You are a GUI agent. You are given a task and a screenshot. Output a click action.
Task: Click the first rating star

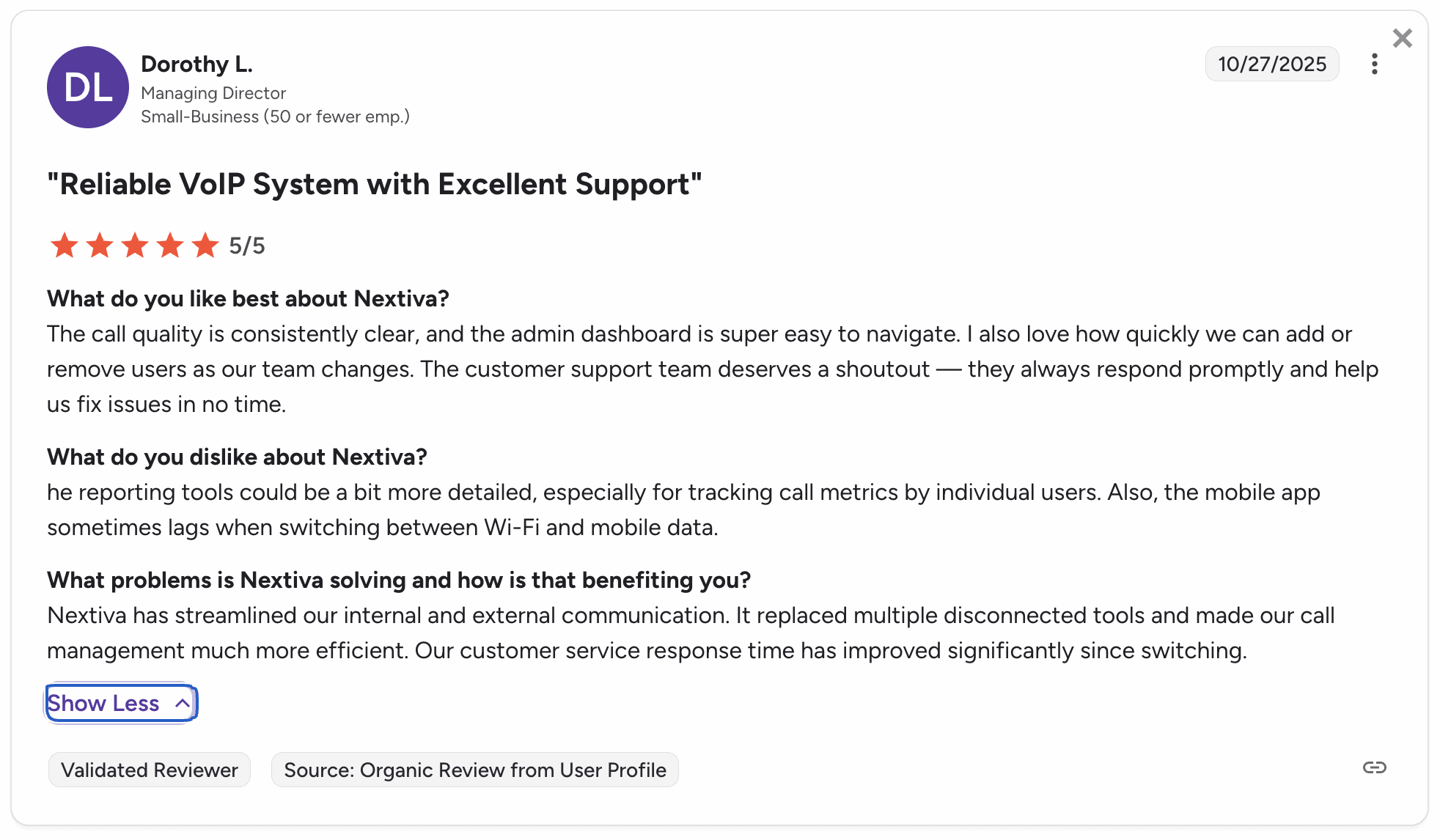point(65,246)
